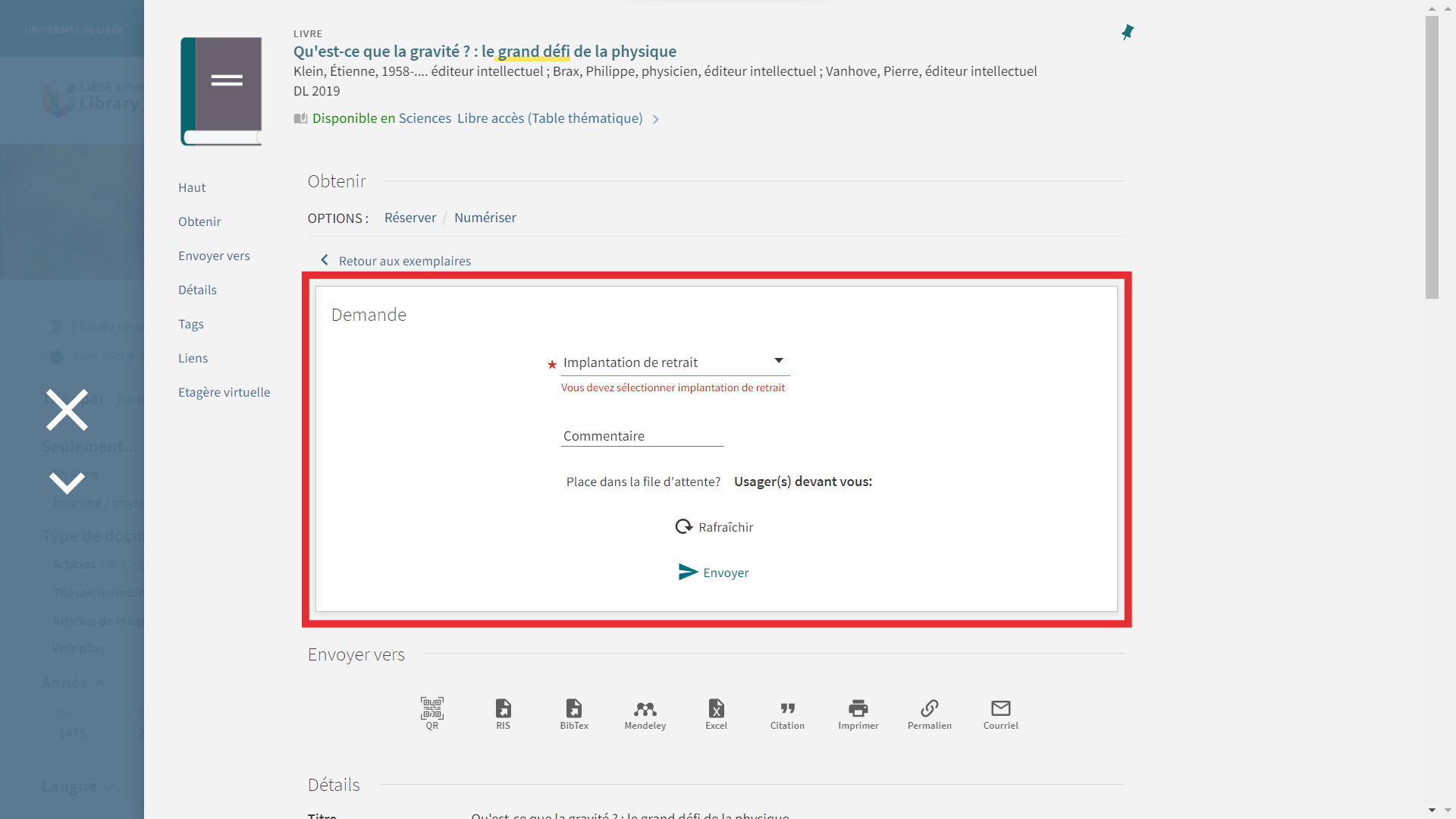
Task: Open the Implantation de retrait dropdown
Action: tap(675, 362)
